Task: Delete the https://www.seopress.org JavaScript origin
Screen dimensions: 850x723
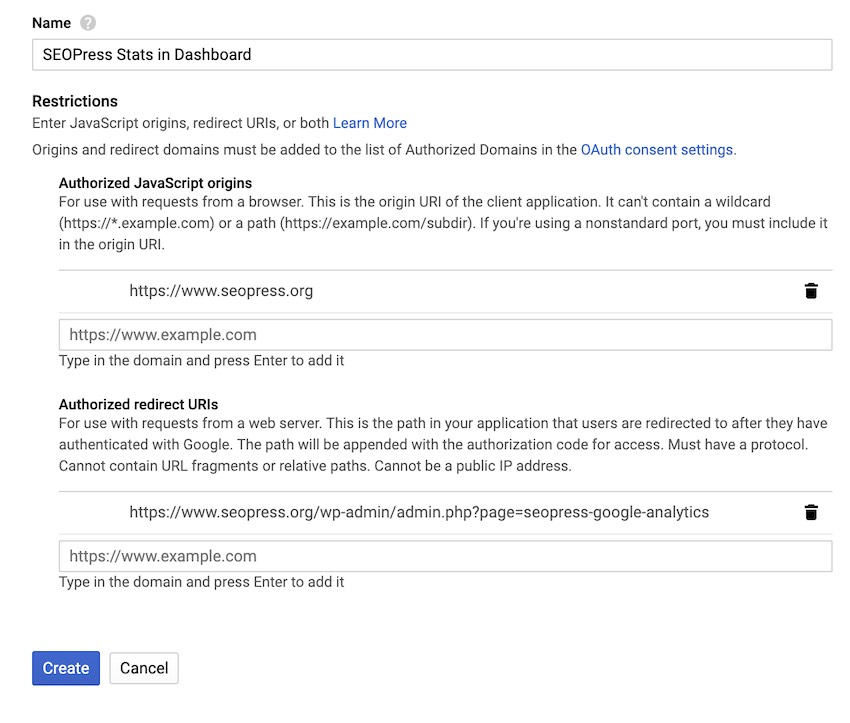Action: (810, 291)
